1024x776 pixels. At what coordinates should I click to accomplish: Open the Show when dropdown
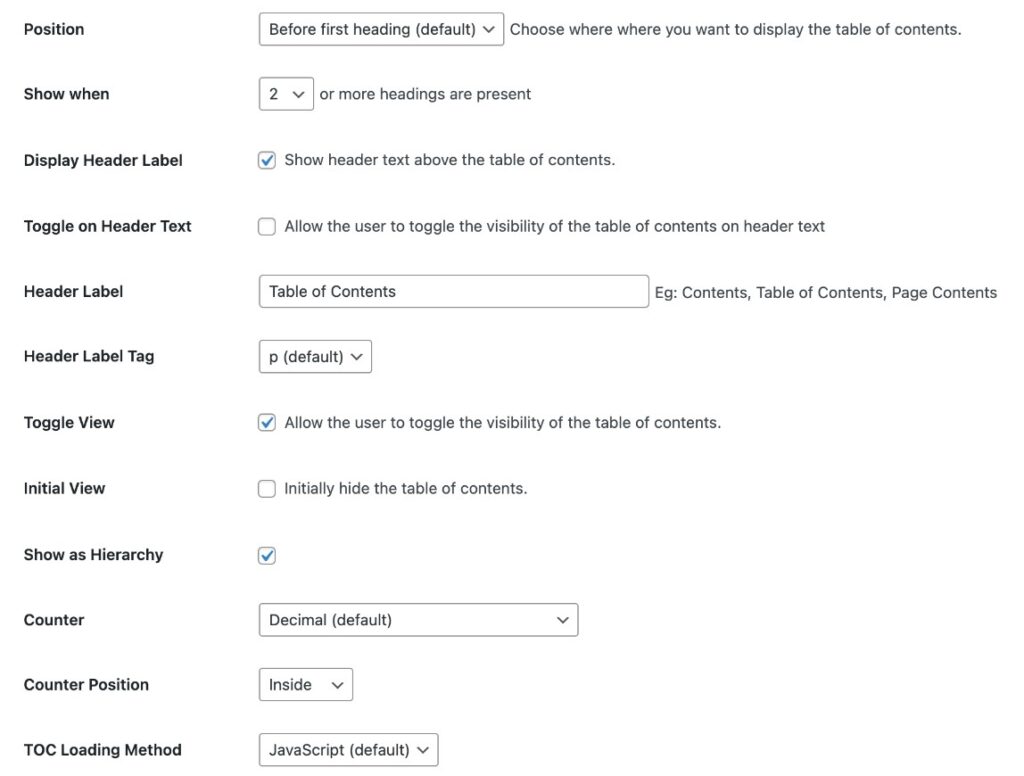click(285, 93)
